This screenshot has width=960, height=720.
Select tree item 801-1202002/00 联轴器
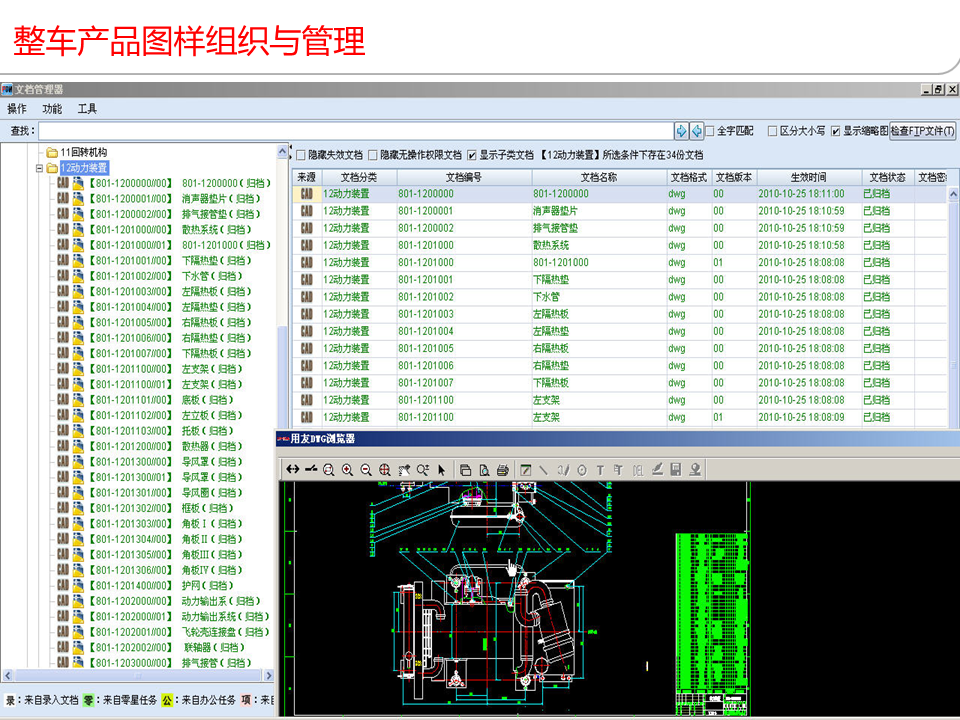167,647
